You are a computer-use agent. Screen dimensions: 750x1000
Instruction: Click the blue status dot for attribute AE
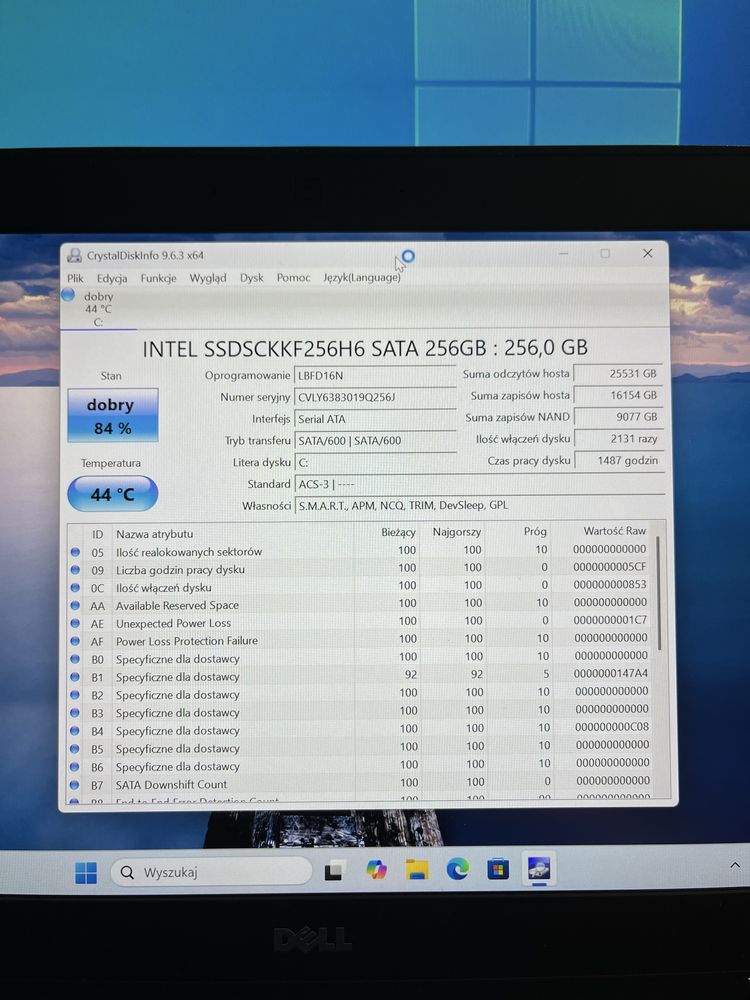click(75, 623)
